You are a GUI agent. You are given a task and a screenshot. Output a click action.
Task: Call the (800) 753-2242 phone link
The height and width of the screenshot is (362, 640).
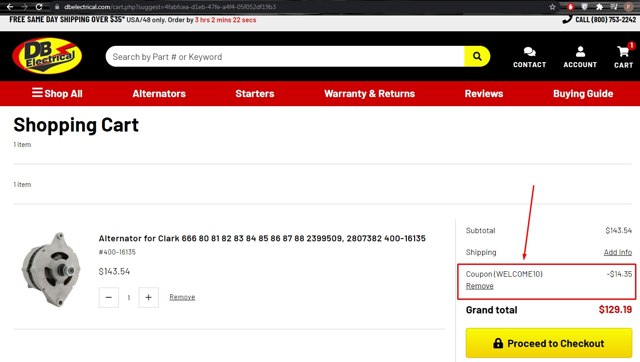pos(599,19)
